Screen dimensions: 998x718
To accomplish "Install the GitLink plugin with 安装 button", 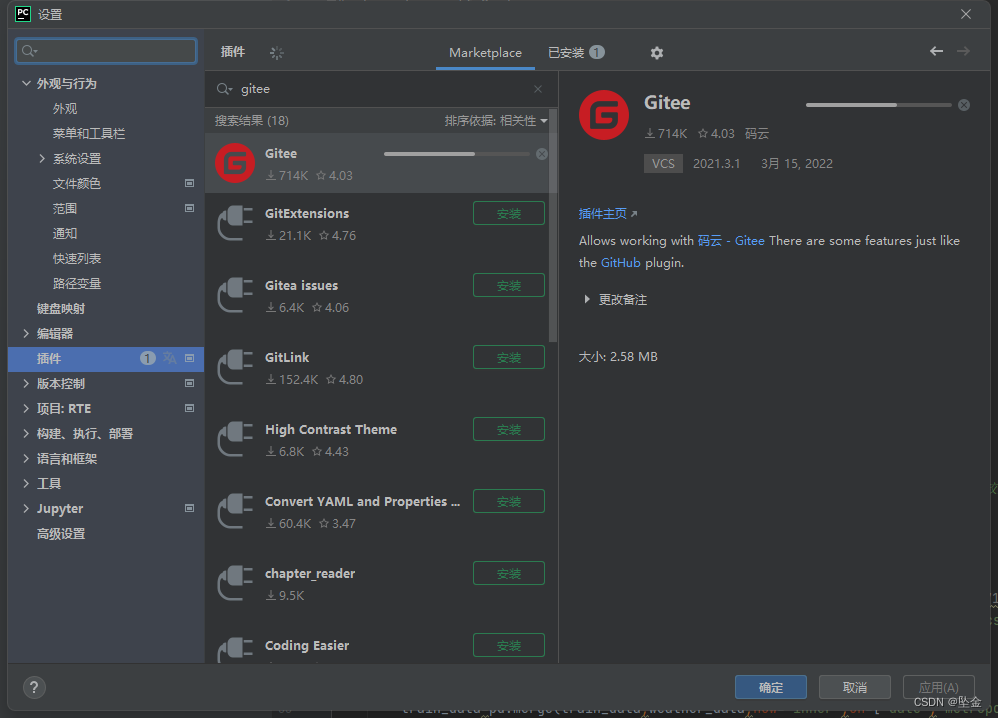I will tap(508, 357).
